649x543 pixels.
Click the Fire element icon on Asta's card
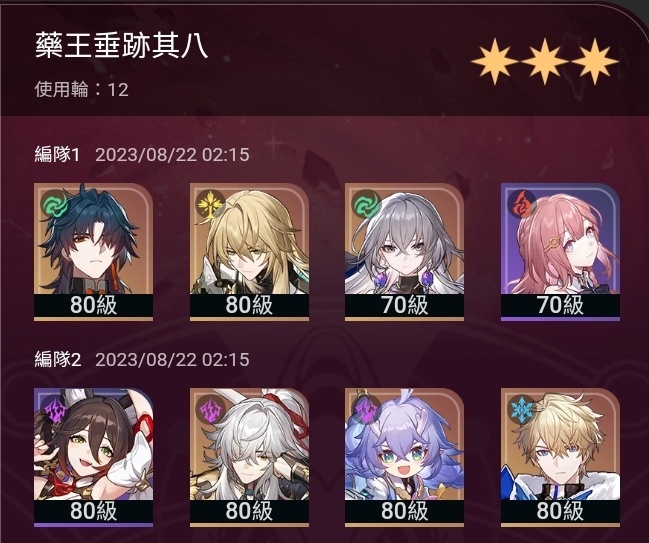tap(522, 204)
